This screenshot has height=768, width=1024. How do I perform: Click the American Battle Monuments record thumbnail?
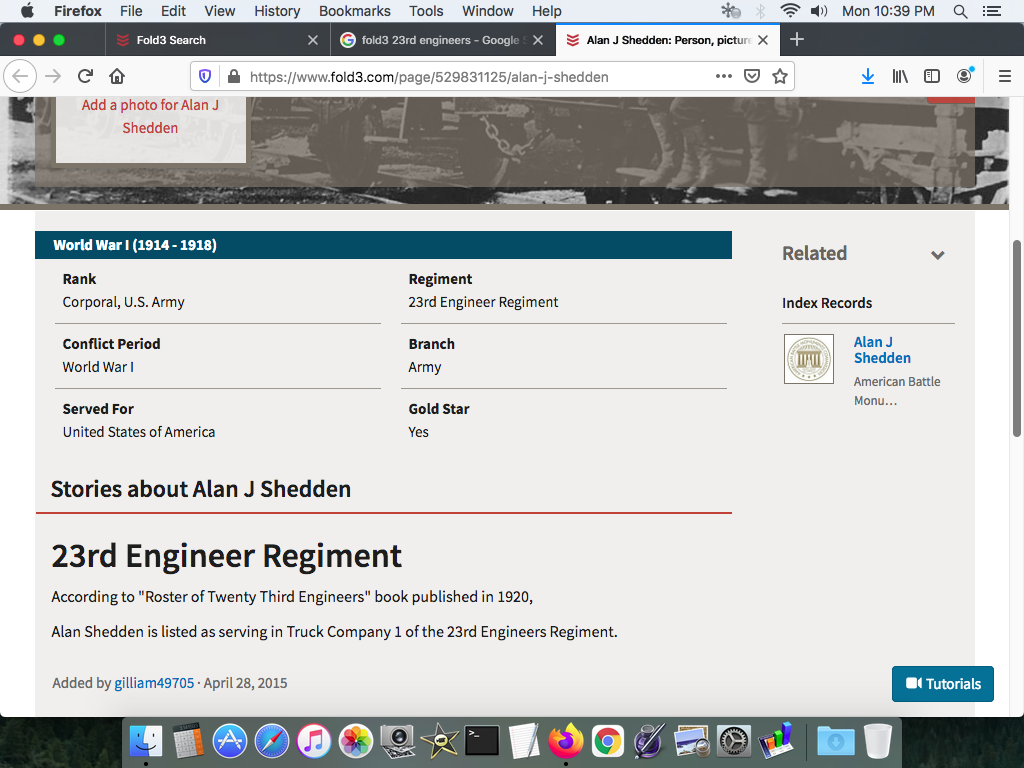pyautogui.click(x=808, y=359)
